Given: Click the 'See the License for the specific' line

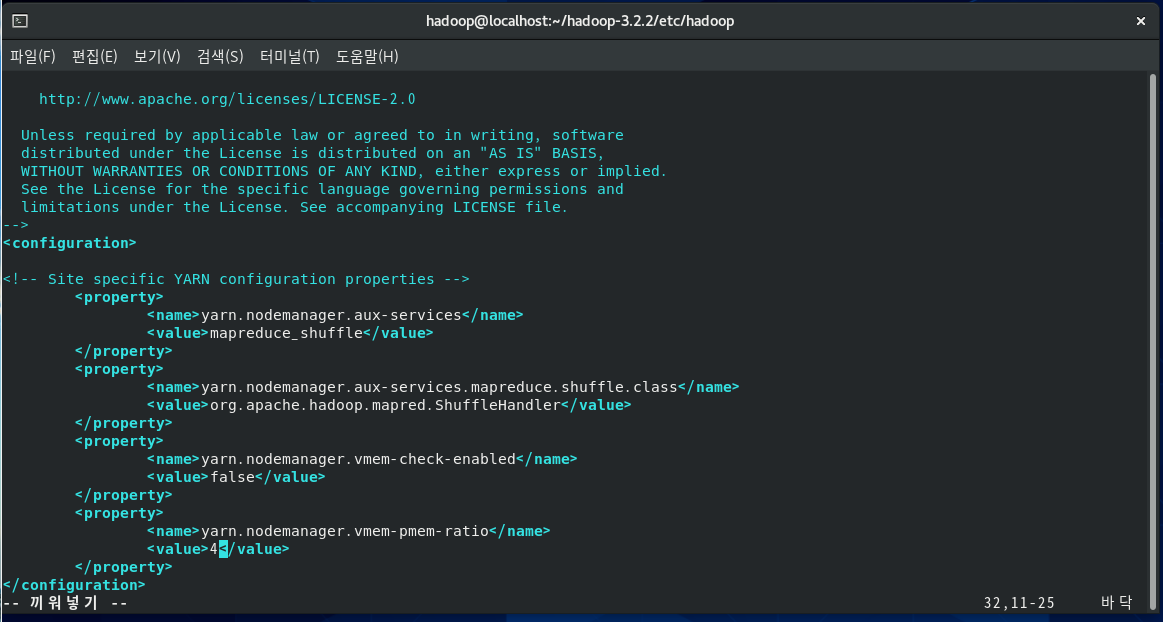Looking at the screenshot, I should 322,189.
